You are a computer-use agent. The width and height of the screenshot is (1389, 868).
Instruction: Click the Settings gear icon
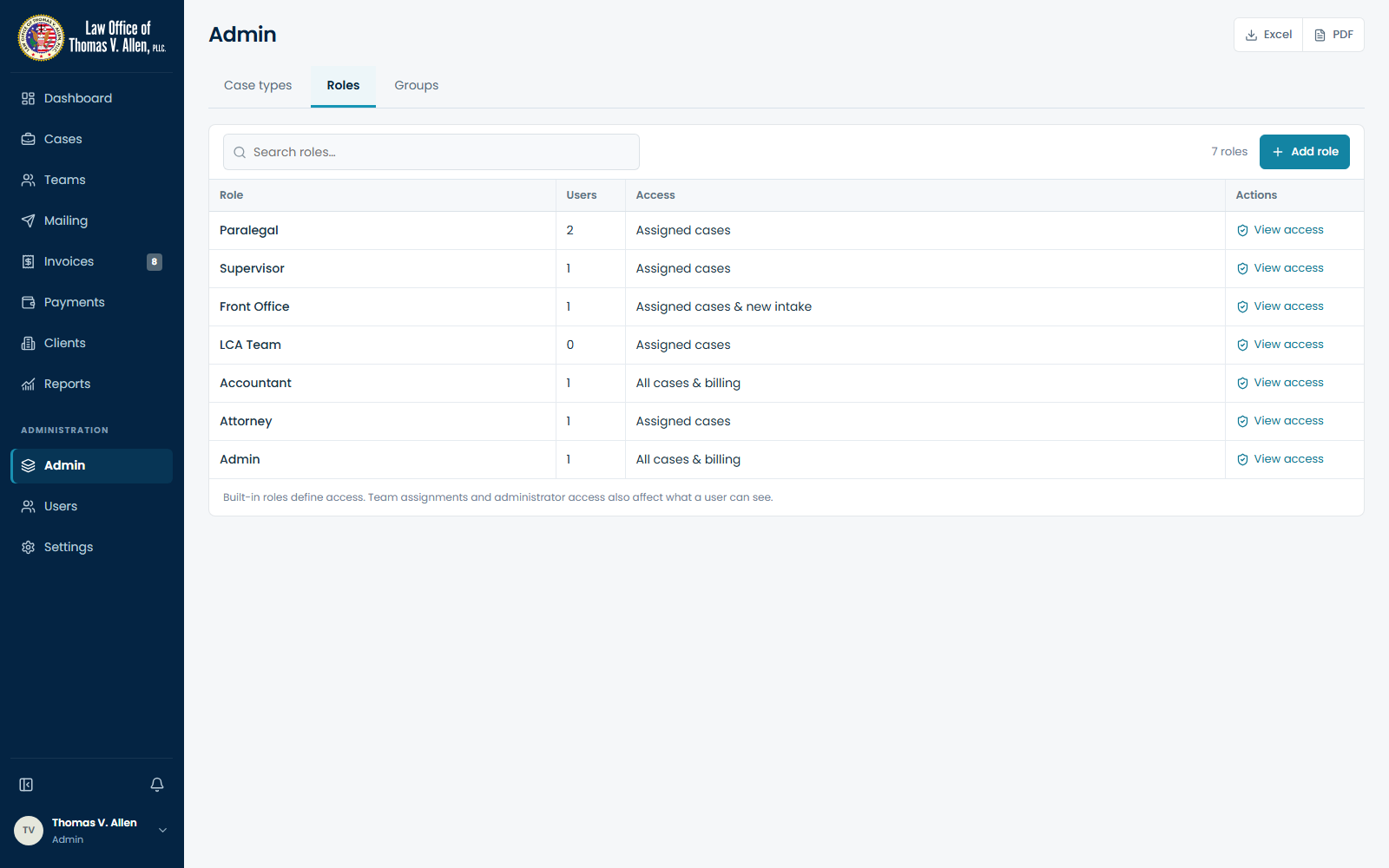(x=28, y=547)
